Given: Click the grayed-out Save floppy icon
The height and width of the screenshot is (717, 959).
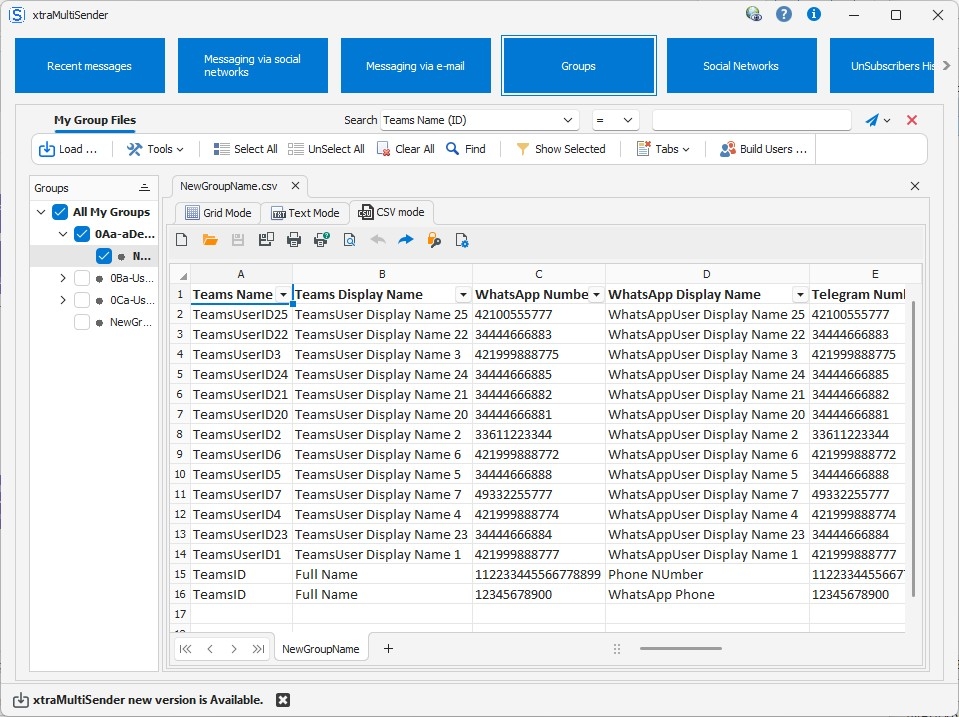Looking at the screenshot, I should tap(238, 240).
